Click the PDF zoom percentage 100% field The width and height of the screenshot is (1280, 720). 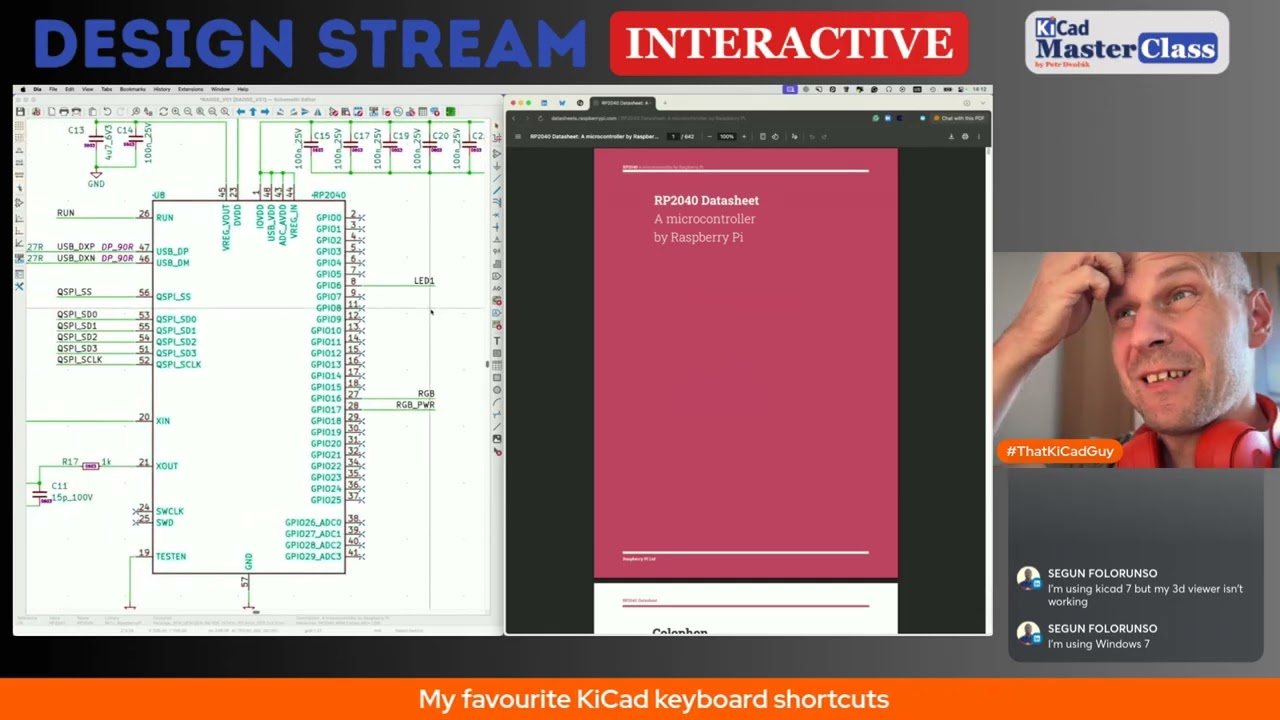click(727, 136)
